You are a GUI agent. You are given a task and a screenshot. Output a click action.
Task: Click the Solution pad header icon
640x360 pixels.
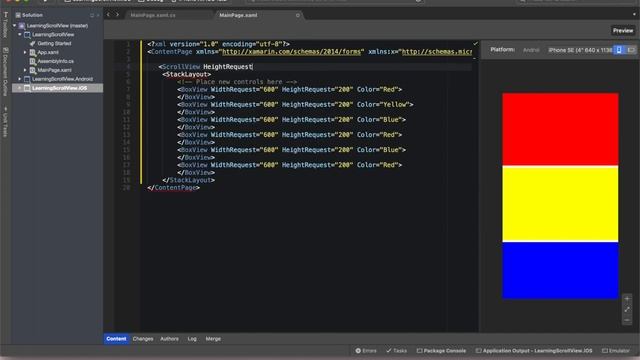18,15
